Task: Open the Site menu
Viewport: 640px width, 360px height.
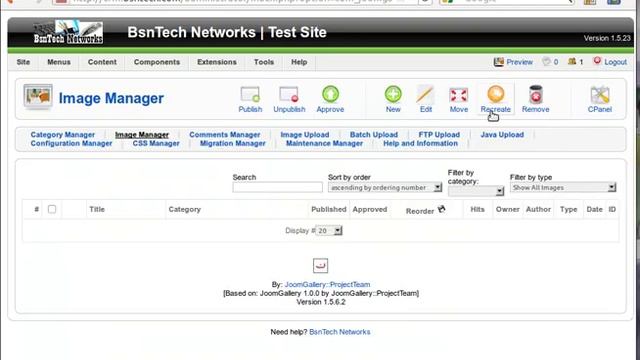Action: 23,62
